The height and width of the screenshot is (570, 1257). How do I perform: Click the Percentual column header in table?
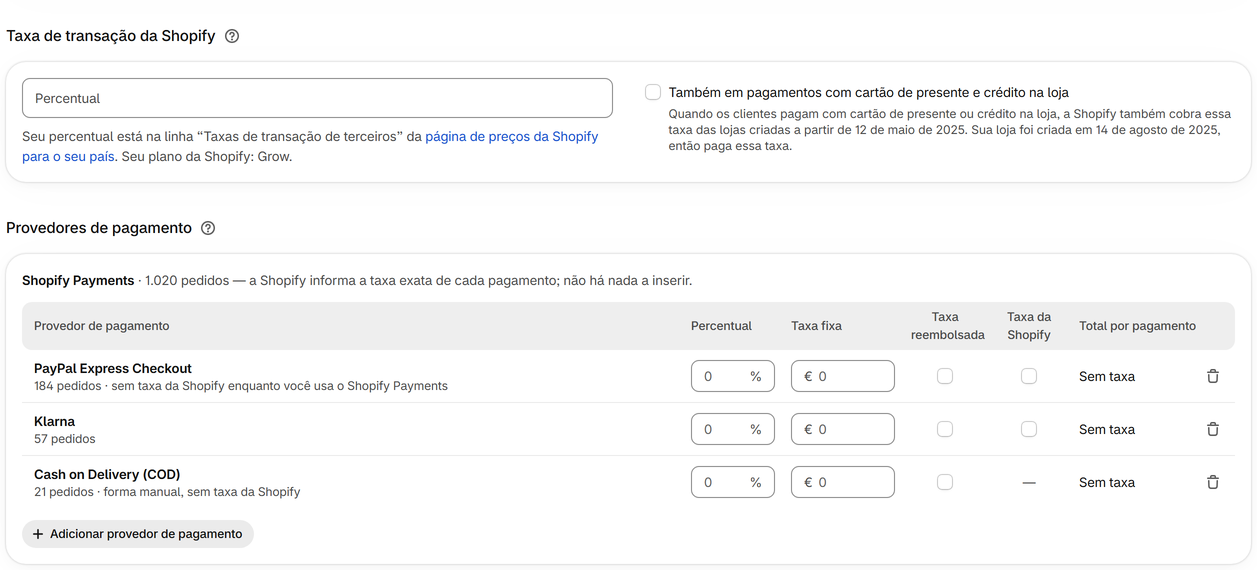tap(721, 326)
